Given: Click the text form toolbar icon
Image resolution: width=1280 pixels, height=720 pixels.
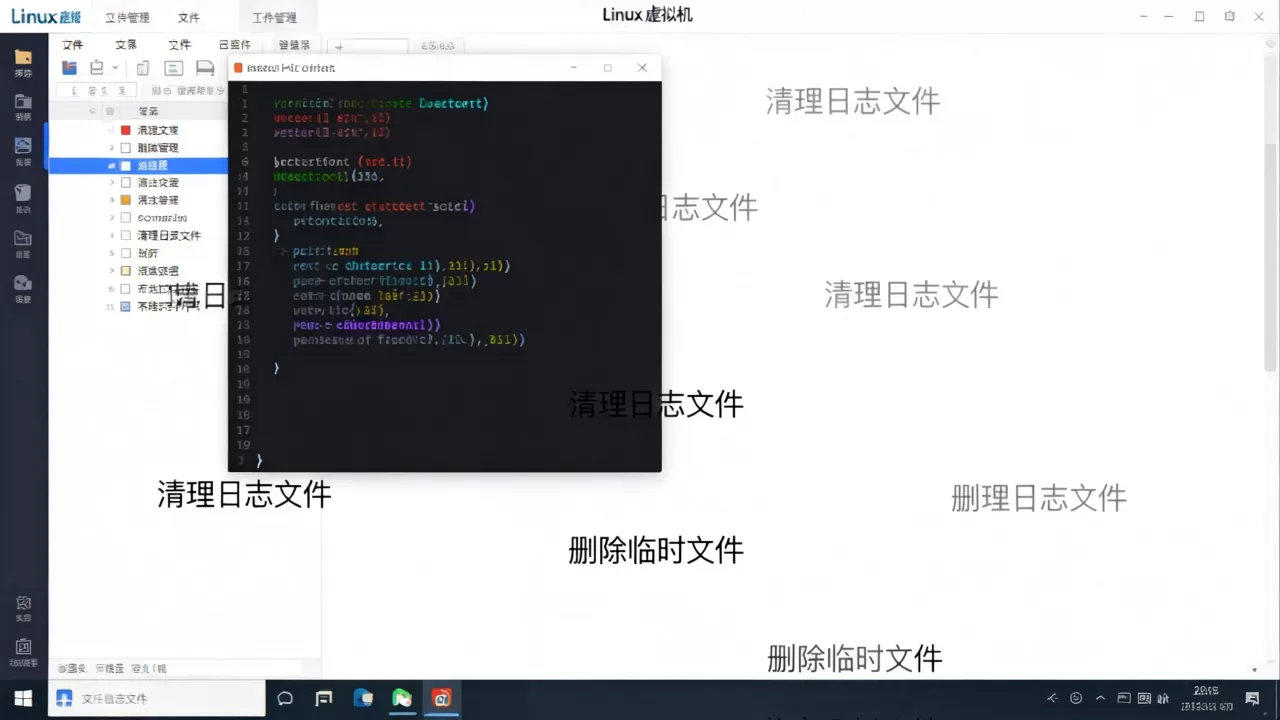Looking at the screenshot, I should pos(174,68).
